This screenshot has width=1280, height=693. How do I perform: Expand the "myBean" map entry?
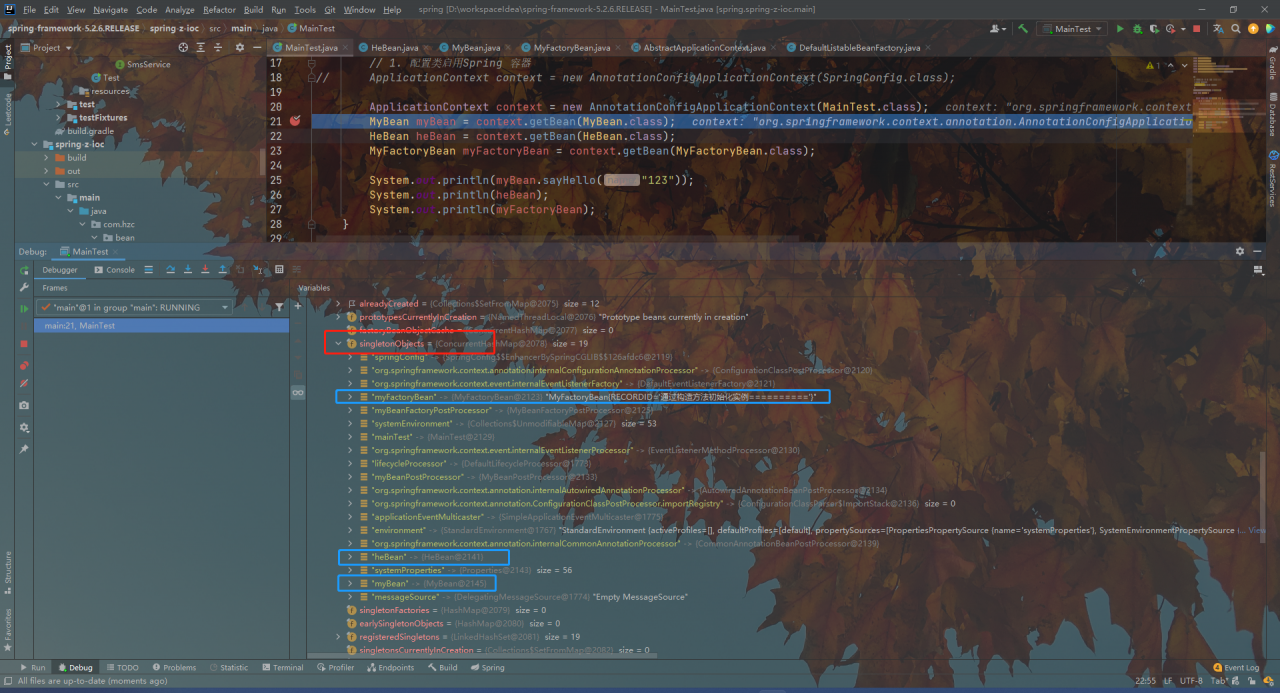(350, 584)
